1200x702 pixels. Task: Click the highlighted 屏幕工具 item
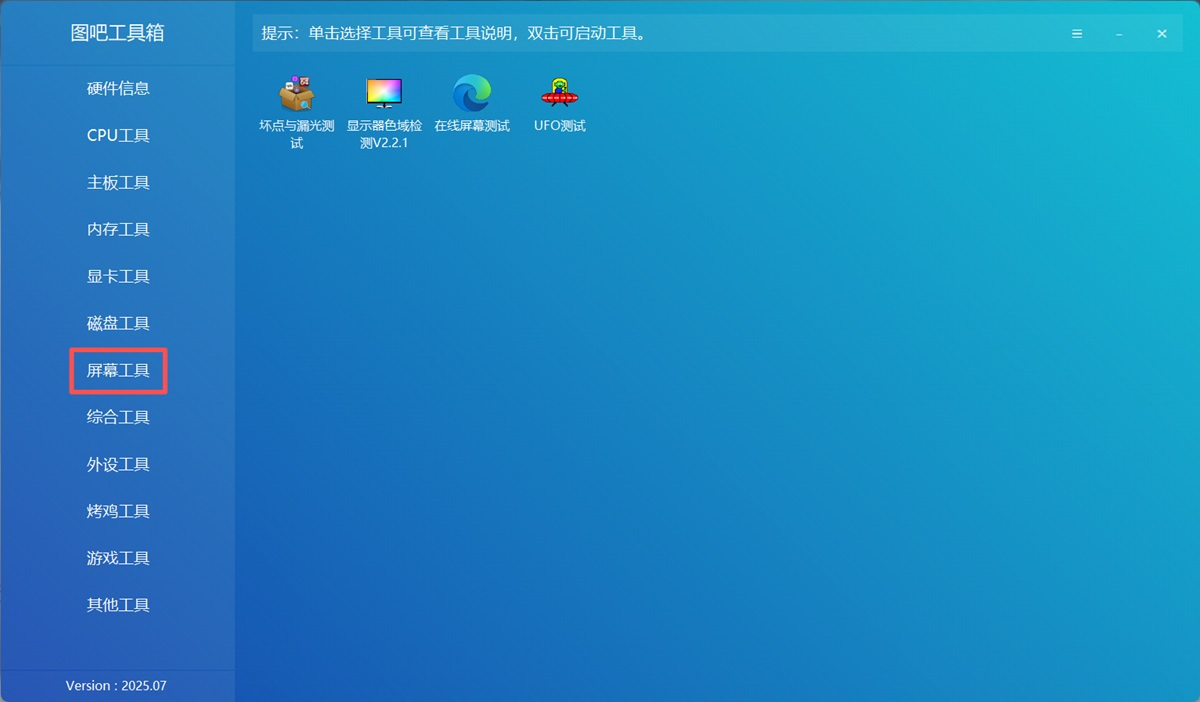[117, 370]
